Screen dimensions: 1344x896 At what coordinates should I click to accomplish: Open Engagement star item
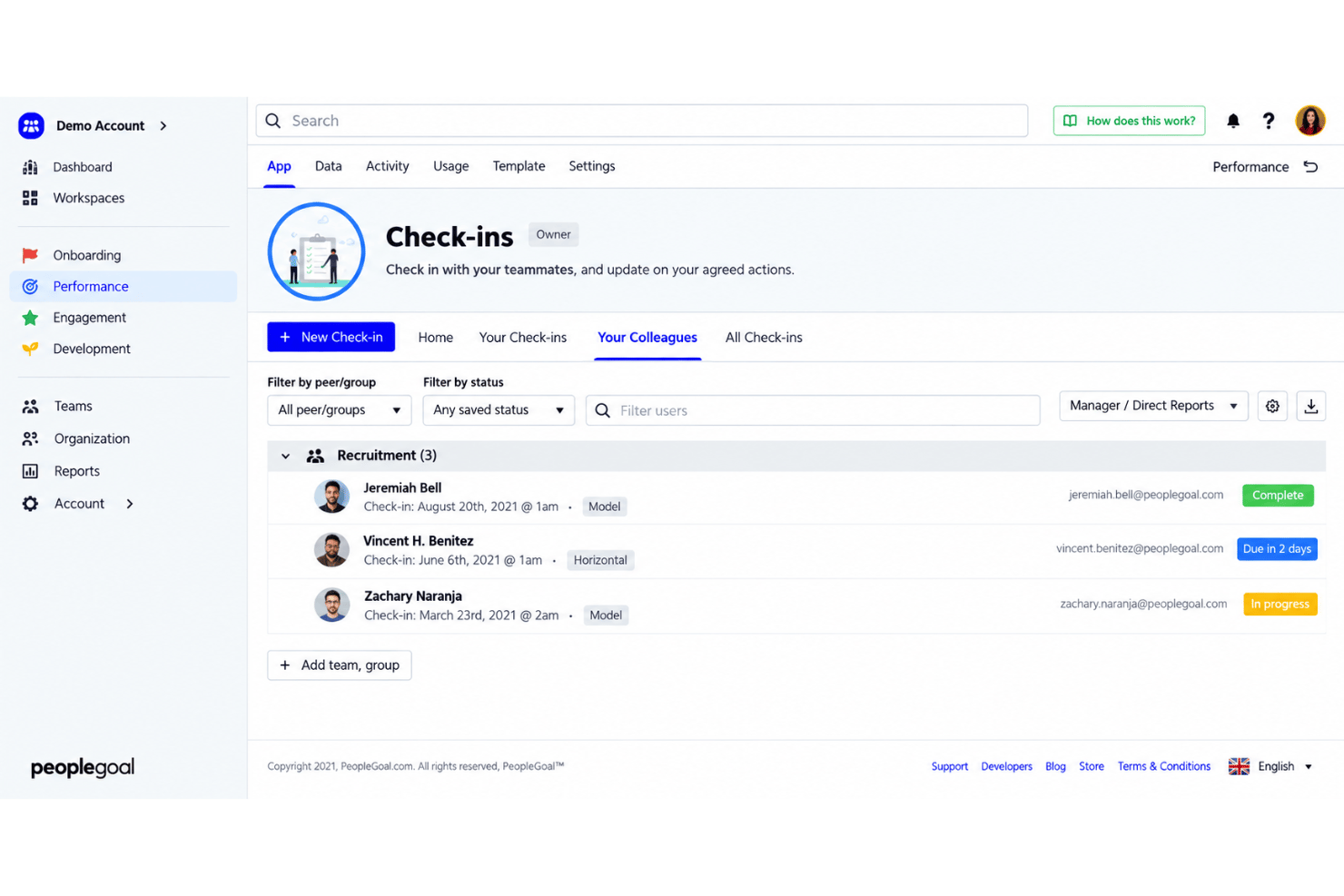click(89, 318)
